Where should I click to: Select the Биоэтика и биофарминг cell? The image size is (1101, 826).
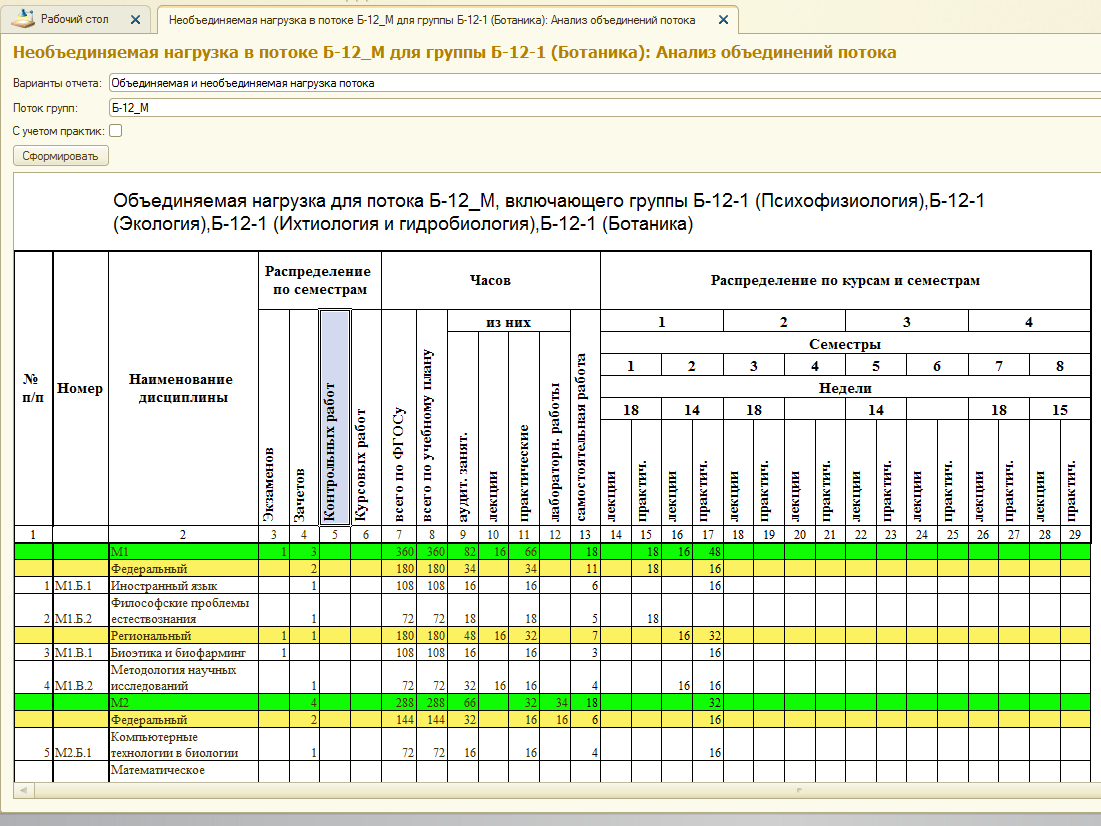(183, 653)
